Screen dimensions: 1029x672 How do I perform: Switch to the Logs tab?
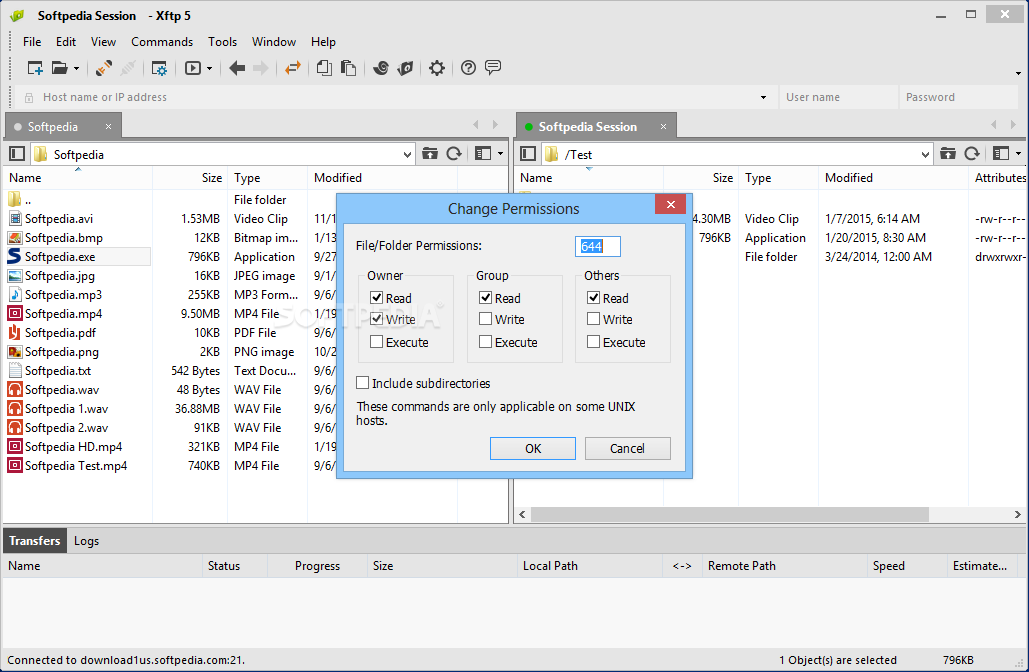[x=86, y=541]
